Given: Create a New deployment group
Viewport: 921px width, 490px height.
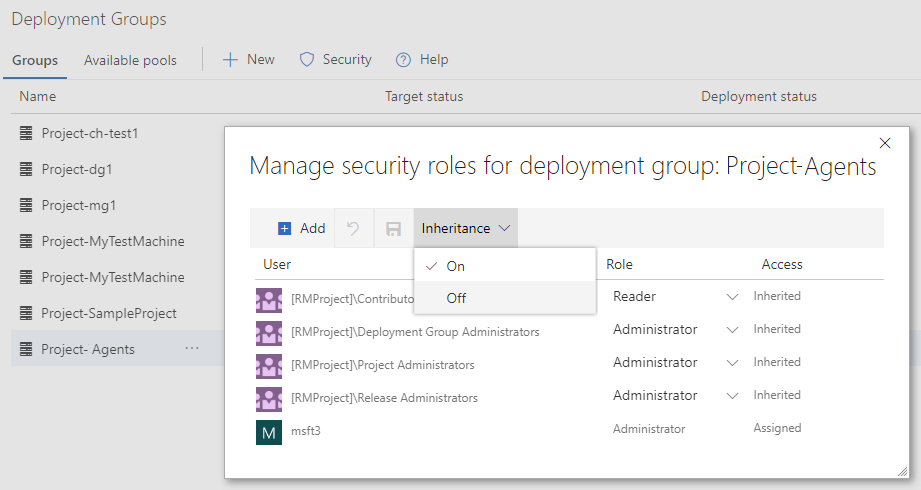Looking at the screenshot, I should [249, 60].
